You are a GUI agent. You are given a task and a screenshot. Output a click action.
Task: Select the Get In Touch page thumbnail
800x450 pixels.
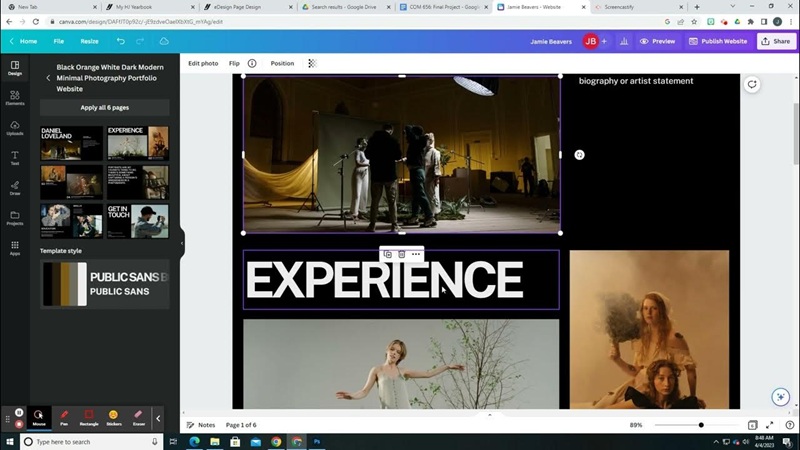click(x=138, y=221)
